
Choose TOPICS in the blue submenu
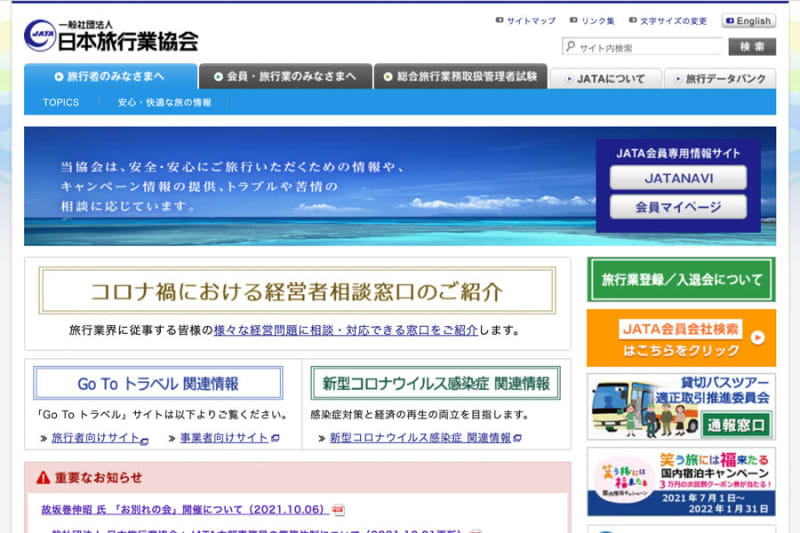click(x=61, y=103)
